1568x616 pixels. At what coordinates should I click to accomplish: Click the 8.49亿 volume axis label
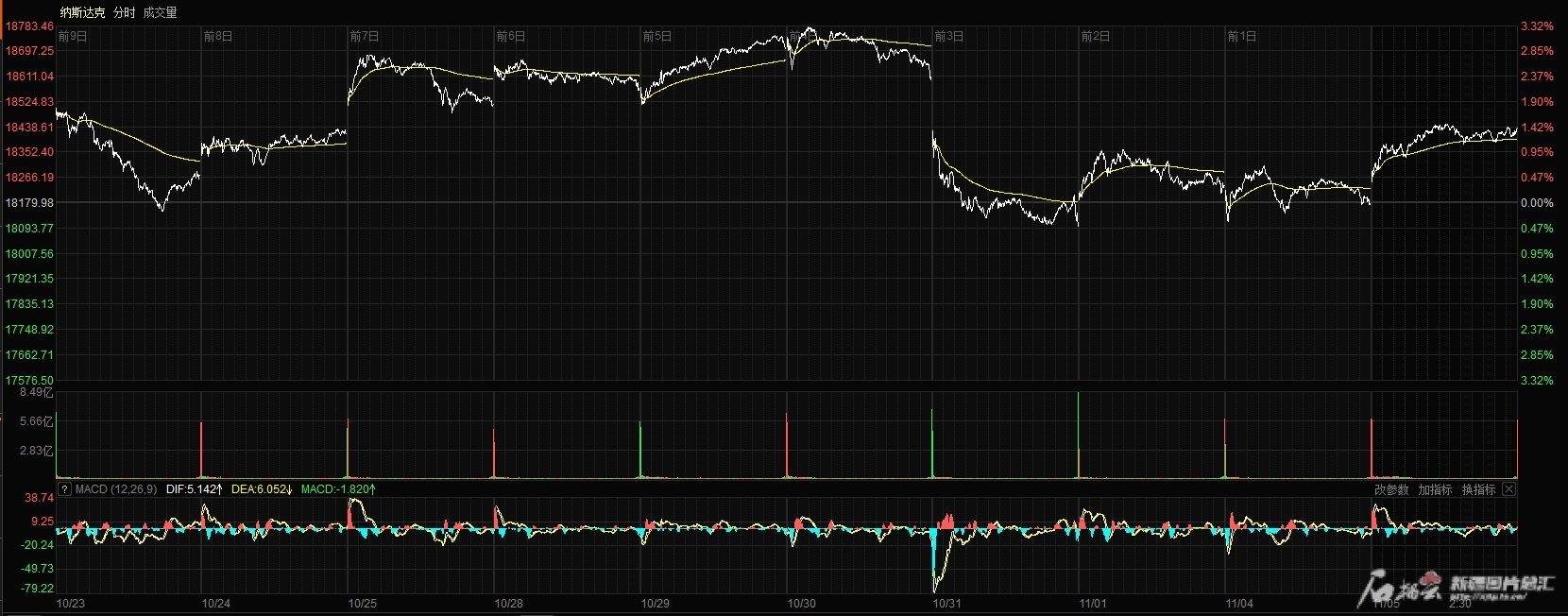pyautogui.click(x=37, y=393)
